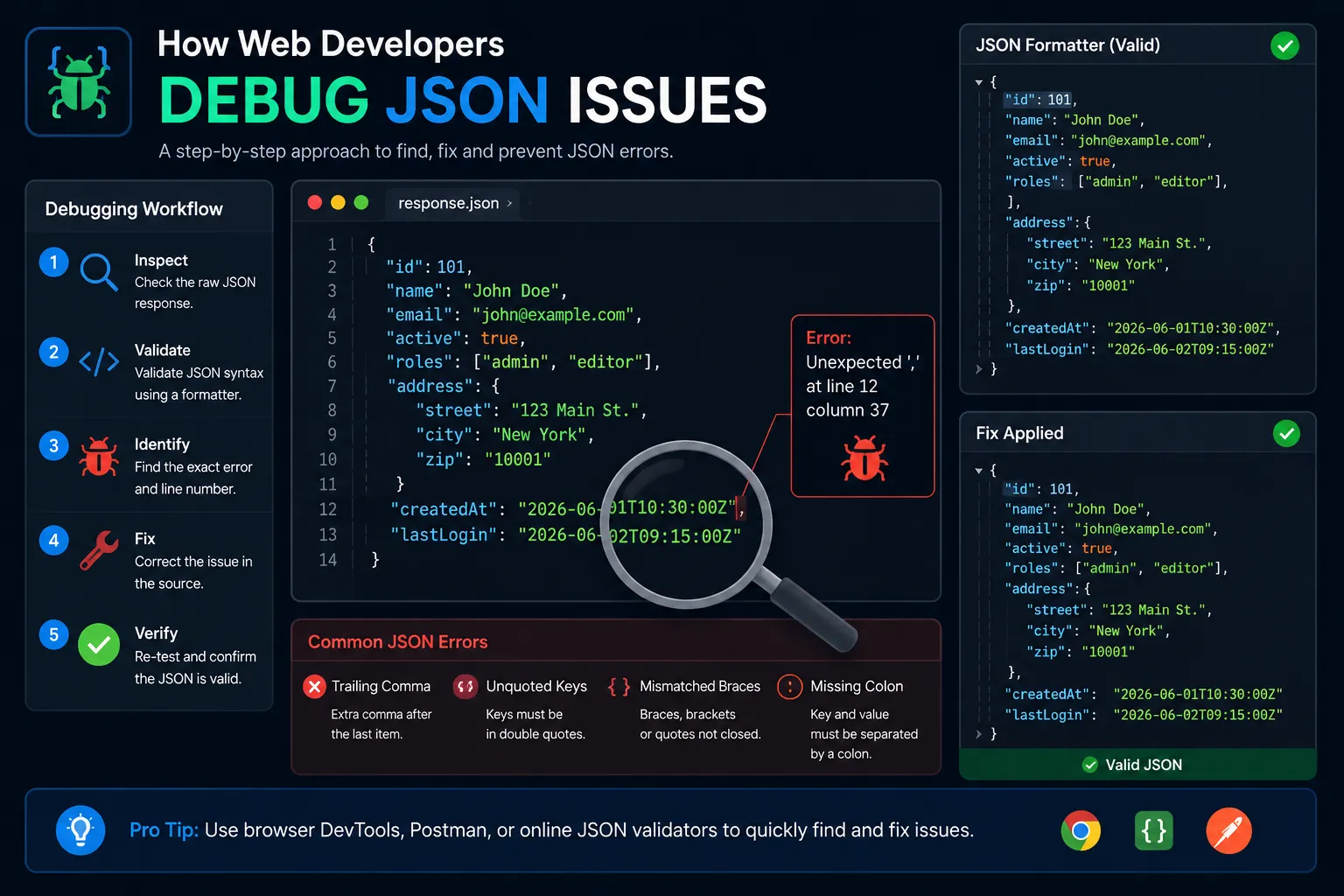This screenshot has height=896, width=1344.
Task: Click the green dot in the editor title bar
Action: tap(360, 203)
